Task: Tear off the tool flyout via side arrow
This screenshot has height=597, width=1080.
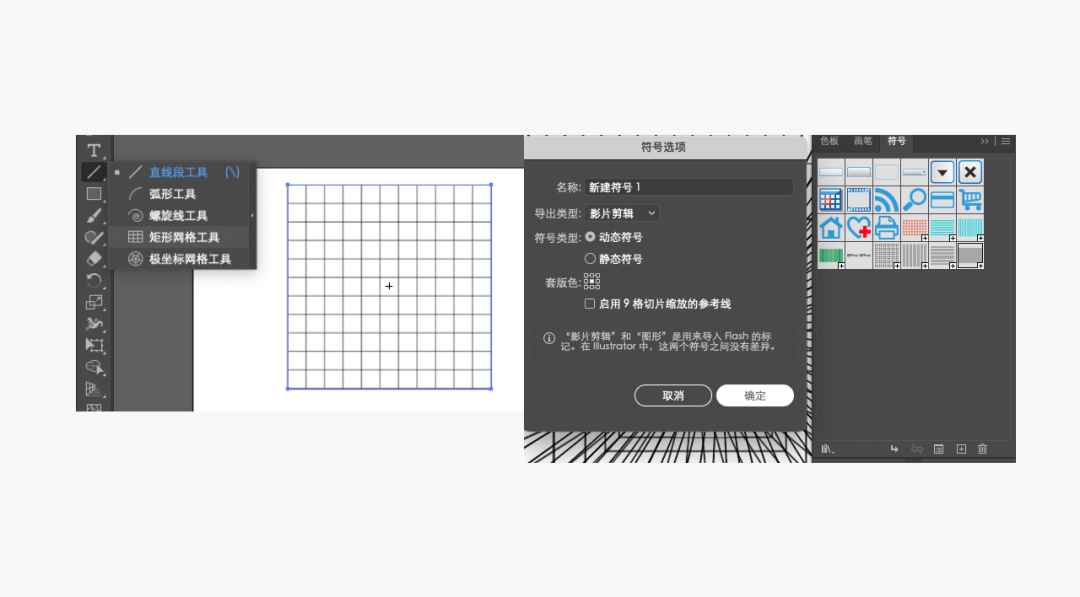Action: (x=252, y=216)
